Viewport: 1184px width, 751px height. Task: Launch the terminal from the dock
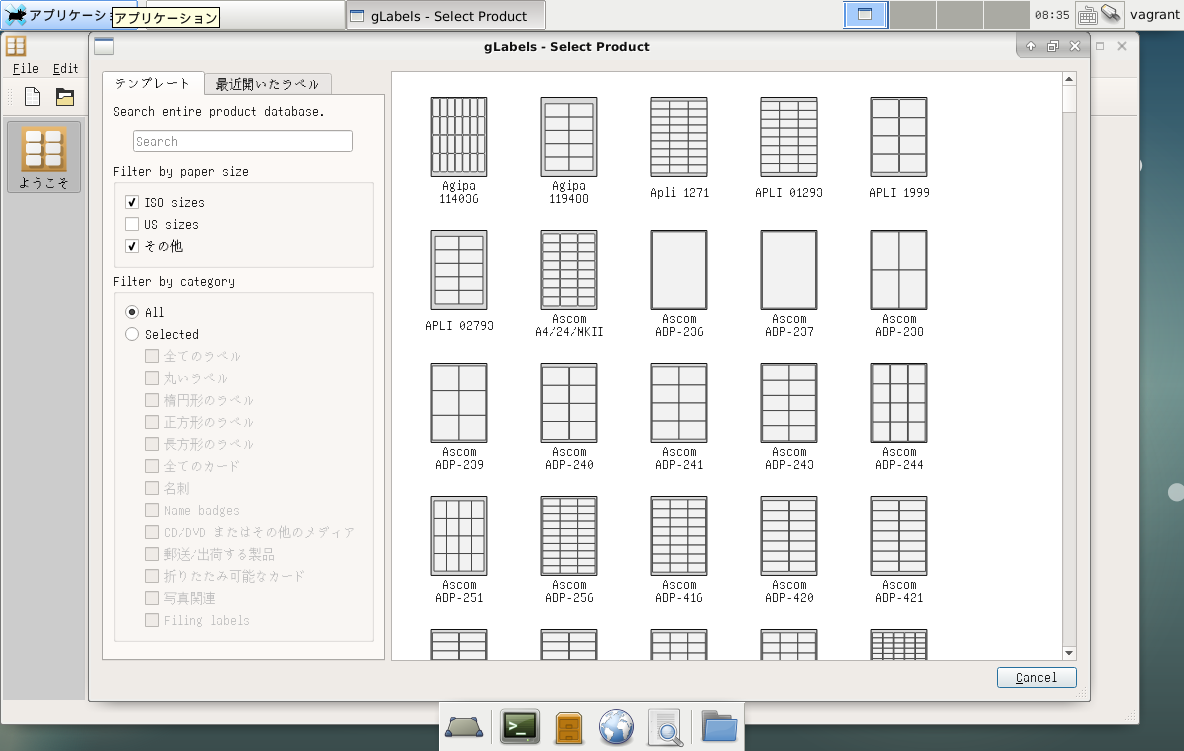coord(520,727)
